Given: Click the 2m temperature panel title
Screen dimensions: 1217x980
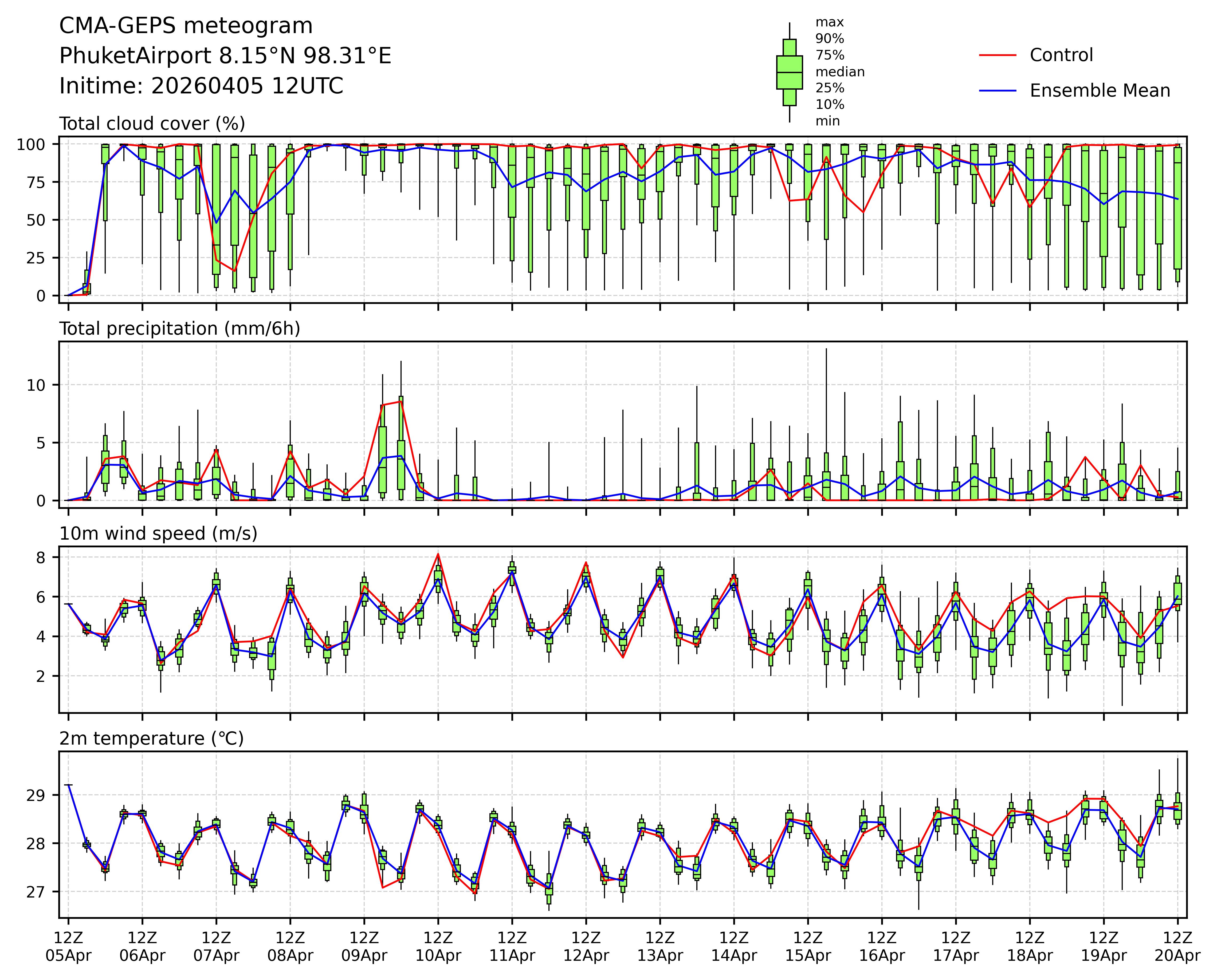Looking at the screenshot, I should pyautogui.click(x=151, y=738).
